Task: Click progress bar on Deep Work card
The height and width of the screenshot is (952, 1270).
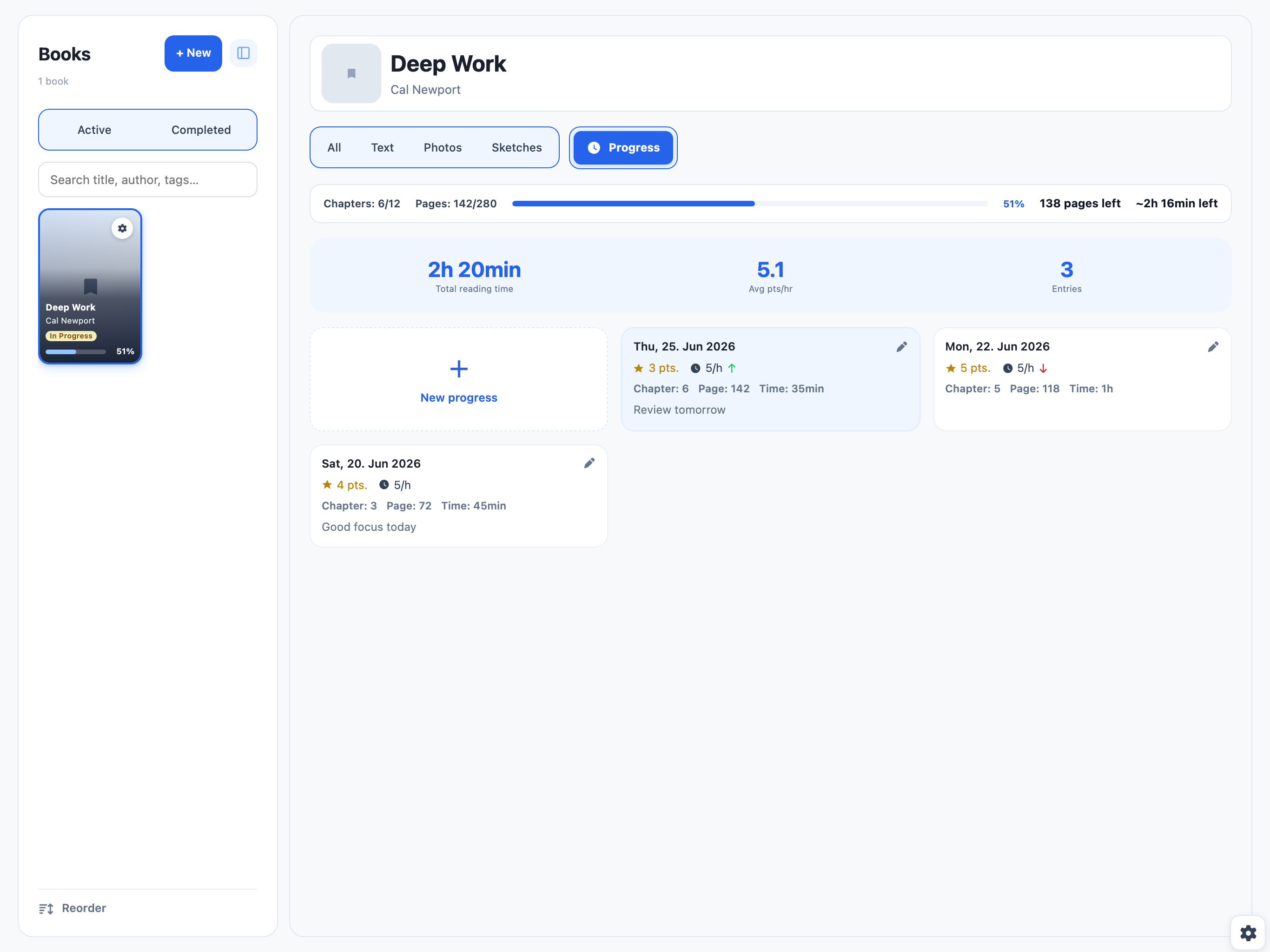Action: (76, 351)
